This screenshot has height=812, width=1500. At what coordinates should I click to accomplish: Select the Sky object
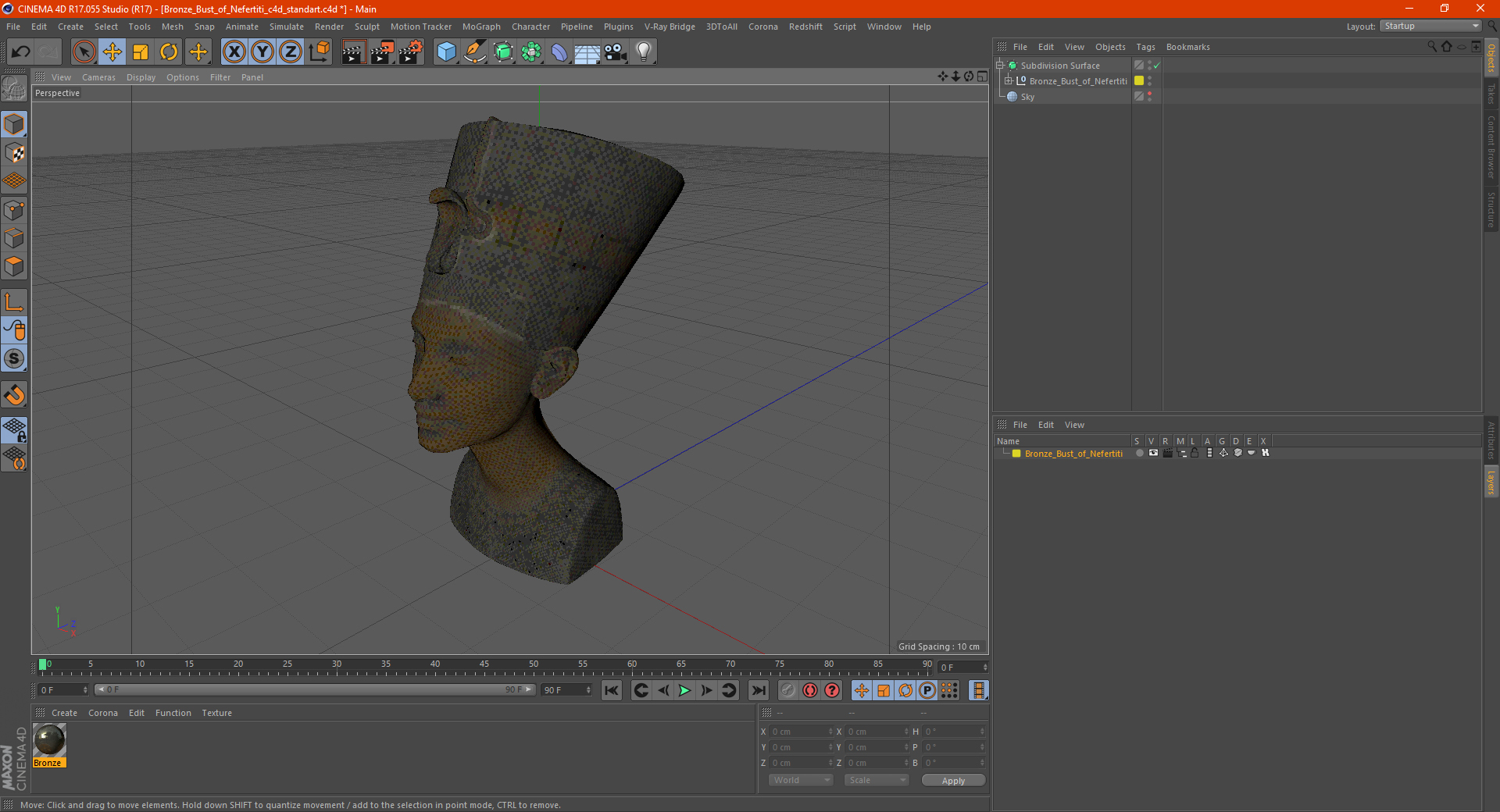tap(1027, 97)
